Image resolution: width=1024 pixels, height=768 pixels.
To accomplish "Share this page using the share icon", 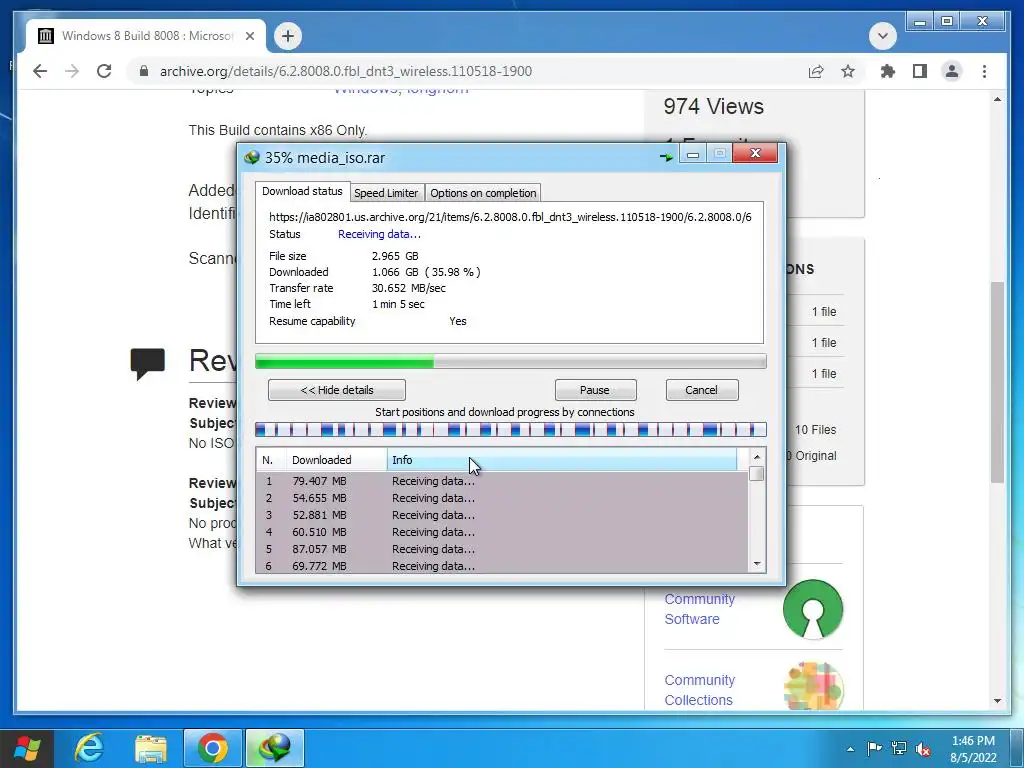I will tap(816, 71).
